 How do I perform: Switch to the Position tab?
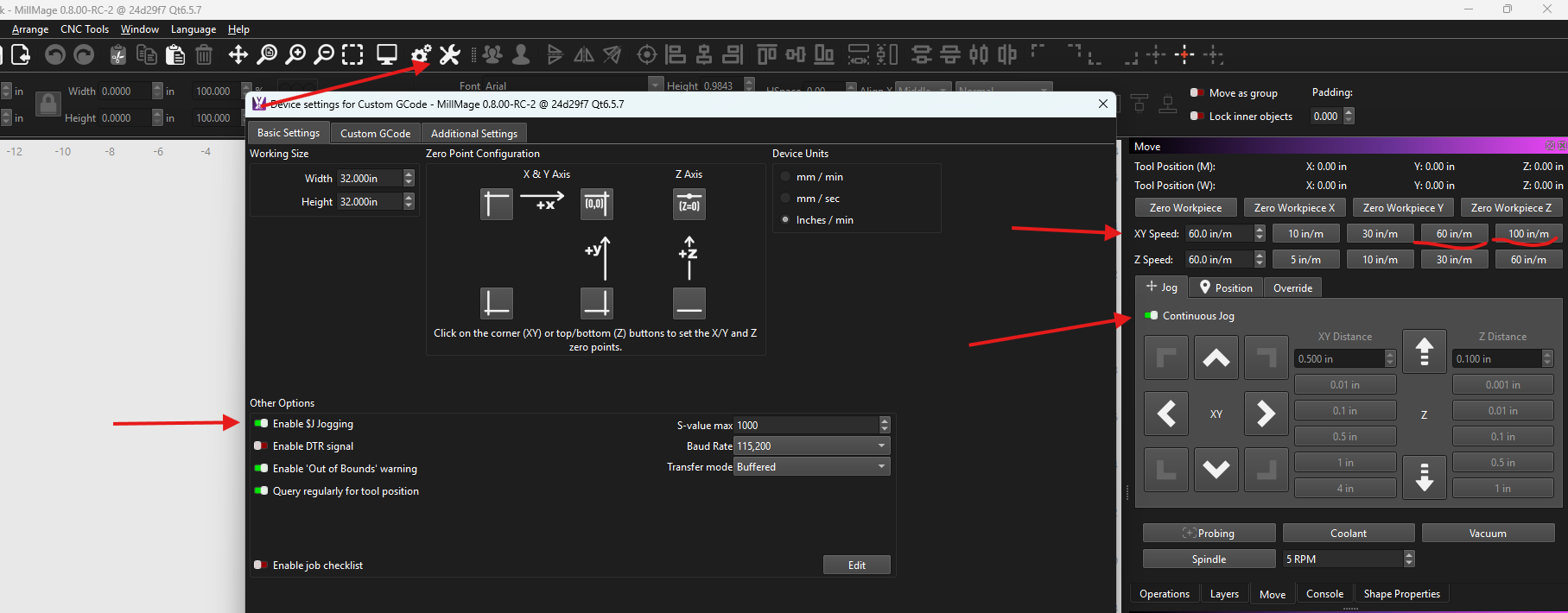coord(1226,288)
